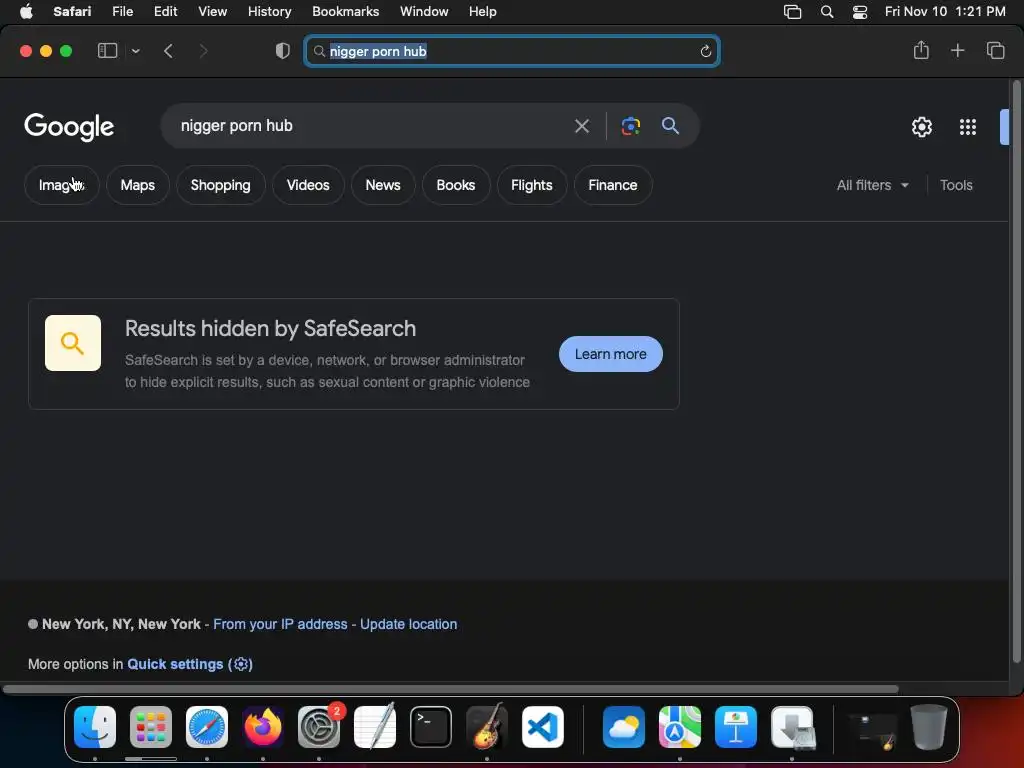Screen dimensions: 1024x768
Task: Open TextEdit from the Dock
Action: [375, 727]
